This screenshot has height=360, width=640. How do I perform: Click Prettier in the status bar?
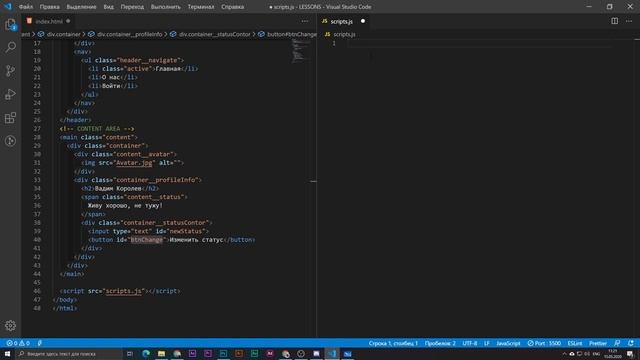(x=598, y=343)
